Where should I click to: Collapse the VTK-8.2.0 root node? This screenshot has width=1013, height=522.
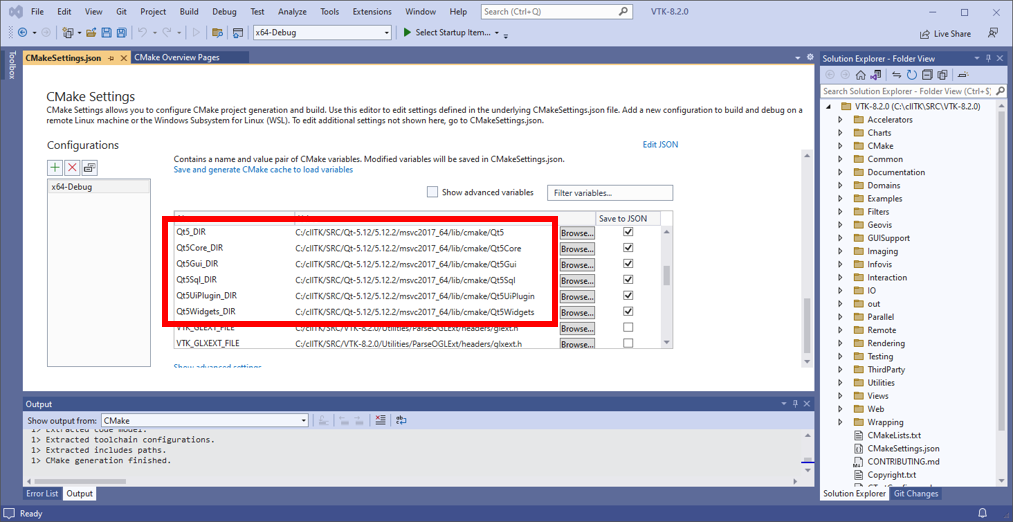point(830,107)
